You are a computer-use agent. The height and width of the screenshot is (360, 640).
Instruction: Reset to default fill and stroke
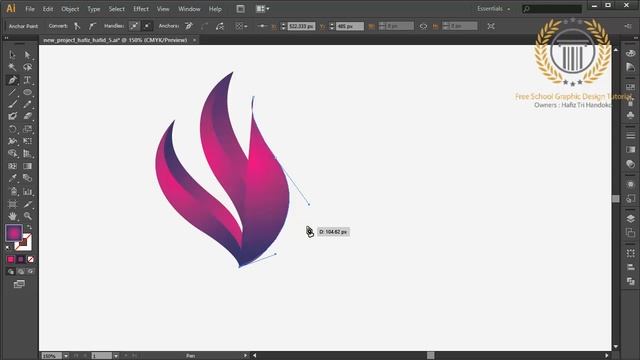click(x=8, y=248)
